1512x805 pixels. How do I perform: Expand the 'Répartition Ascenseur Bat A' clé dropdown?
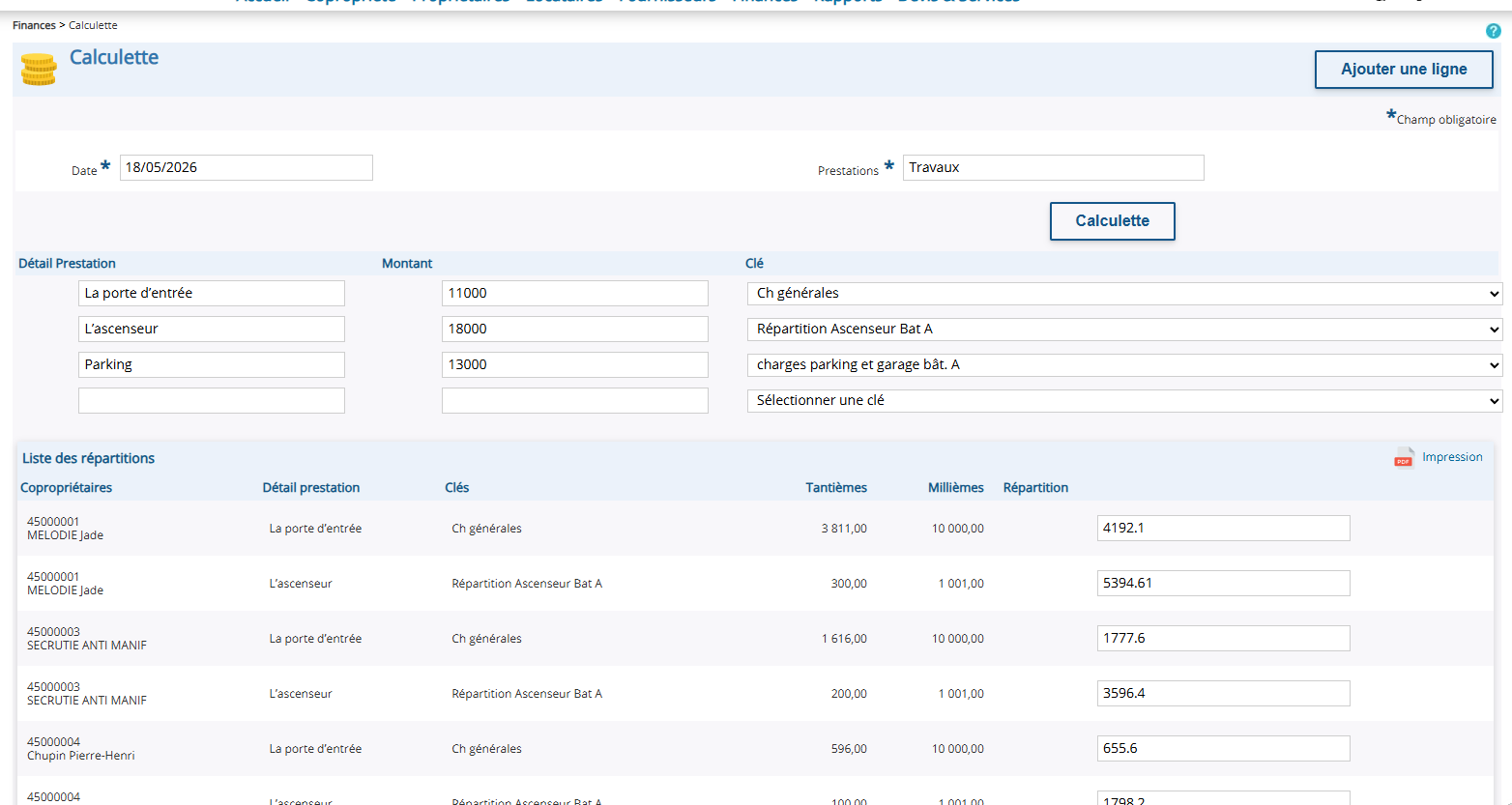tap(1124, 330)
